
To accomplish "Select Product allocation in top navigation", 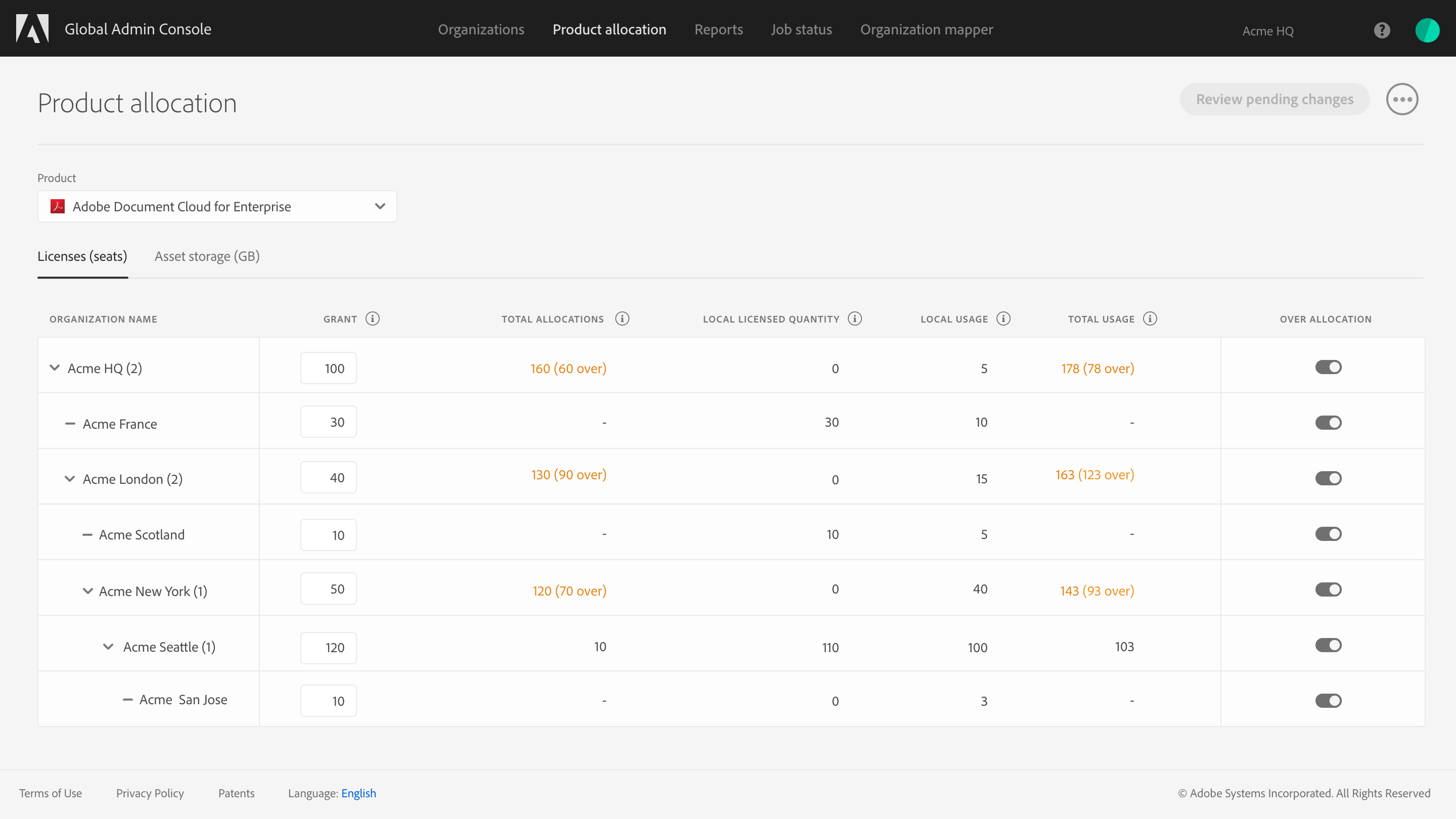I will (609, 29).
